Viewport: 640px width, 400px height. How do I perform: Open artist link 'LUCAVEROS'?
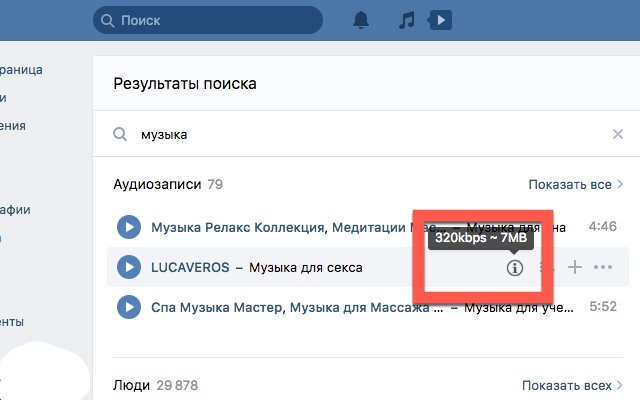pos(190,267)
